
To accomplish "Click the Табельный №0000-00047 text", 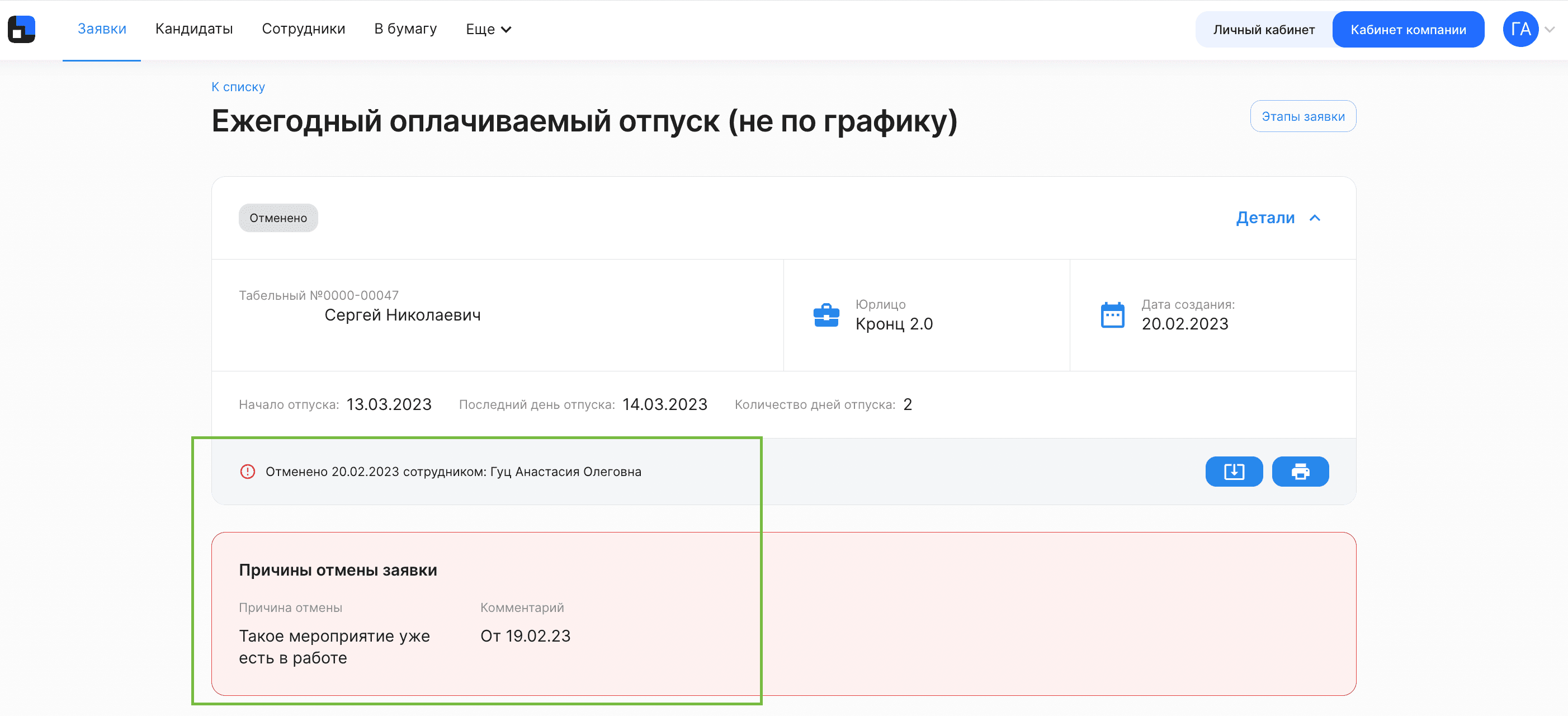I will (x=318, y=295).
